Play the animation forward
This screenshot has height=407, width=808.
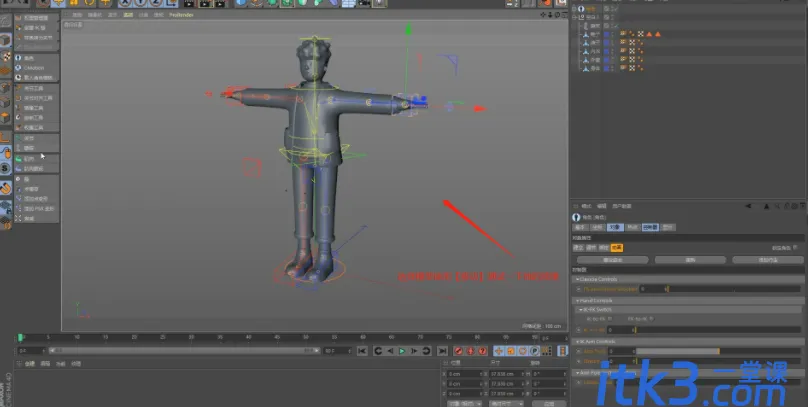tap(402, 351)
